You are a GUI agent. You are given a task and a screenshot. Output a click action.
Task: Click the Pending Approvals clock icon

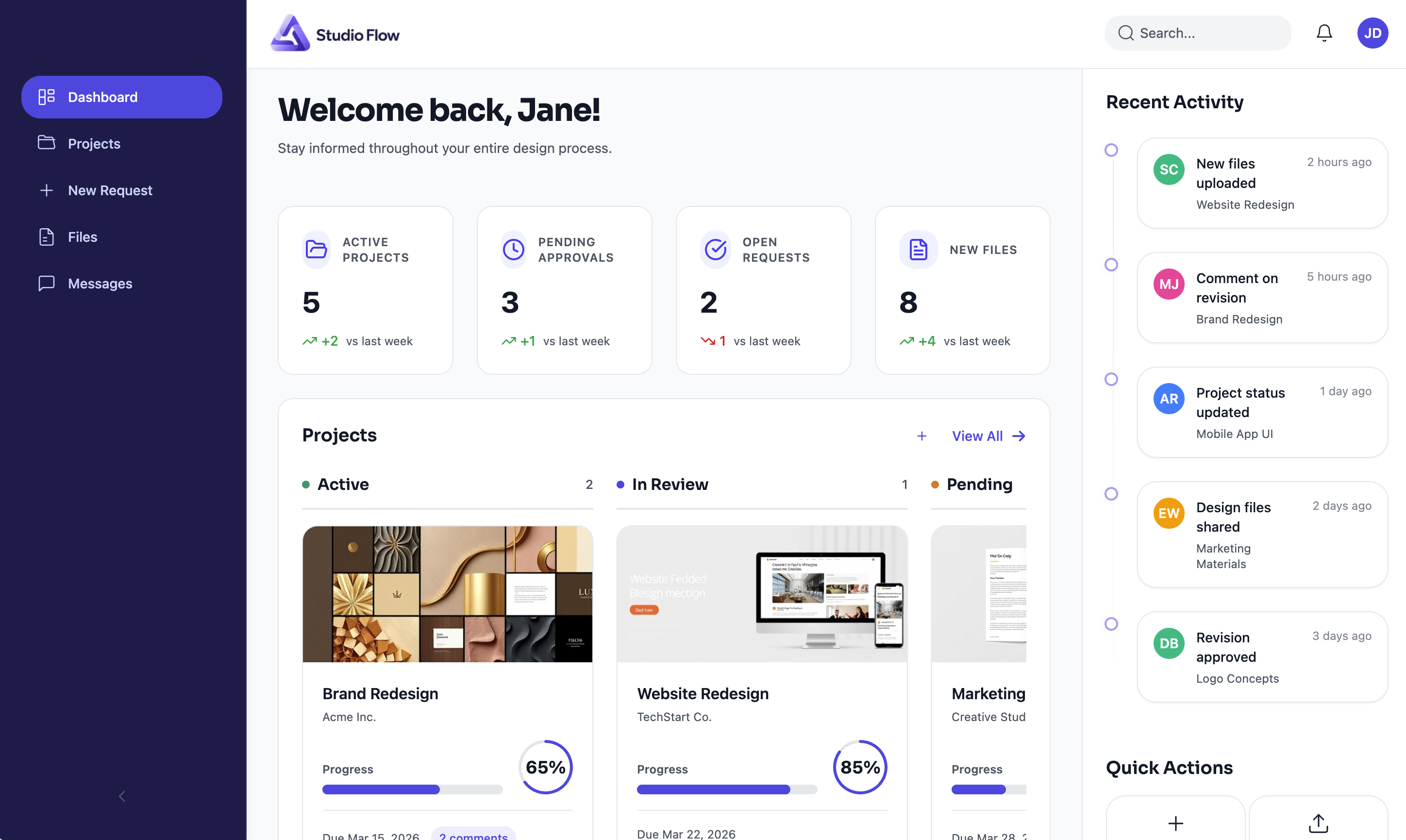(513, 249)
